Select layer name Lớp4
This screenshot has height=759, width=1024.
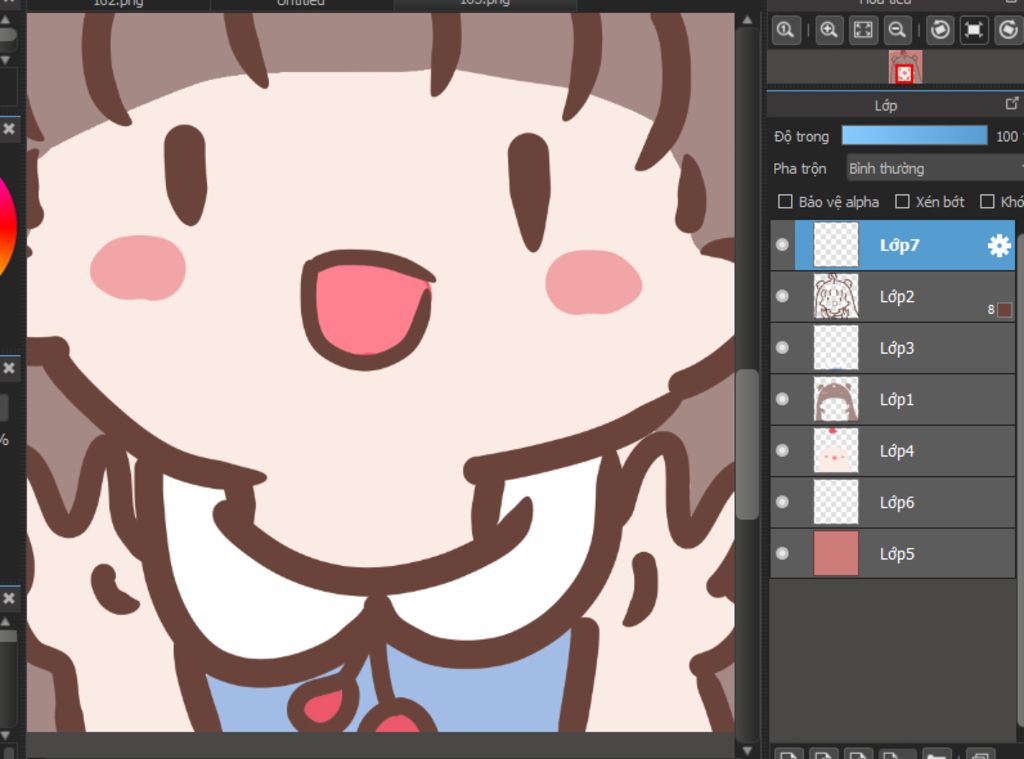click(897, 451)
